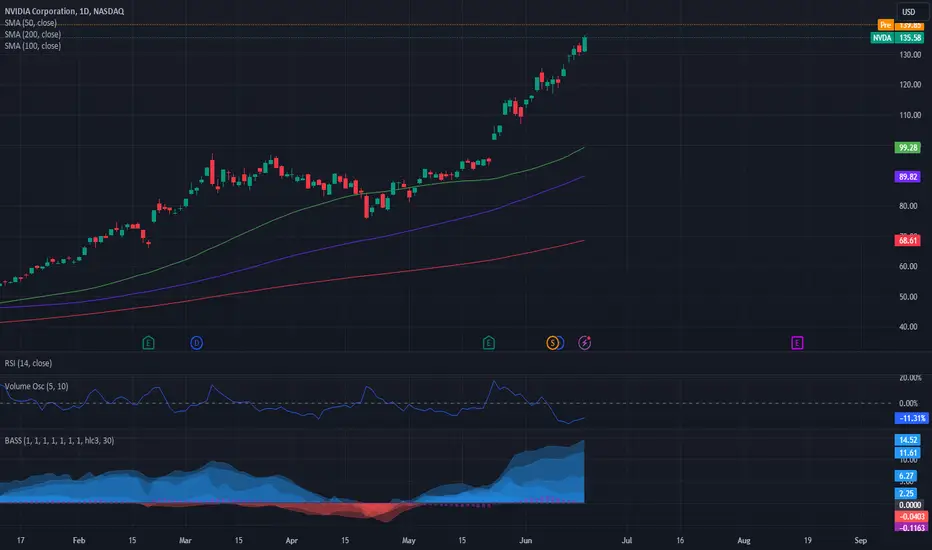The height and width of the screenshot is (550, 932).
Task: Click the 50.00 price axis label
Action: click(908, 297)
